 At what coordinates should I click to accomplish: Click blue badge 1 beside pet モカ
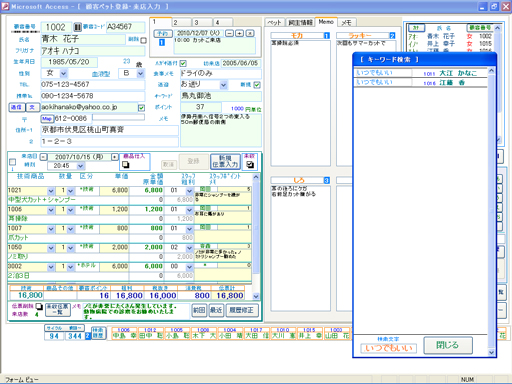pyautogui.click(x=327, y=35)
